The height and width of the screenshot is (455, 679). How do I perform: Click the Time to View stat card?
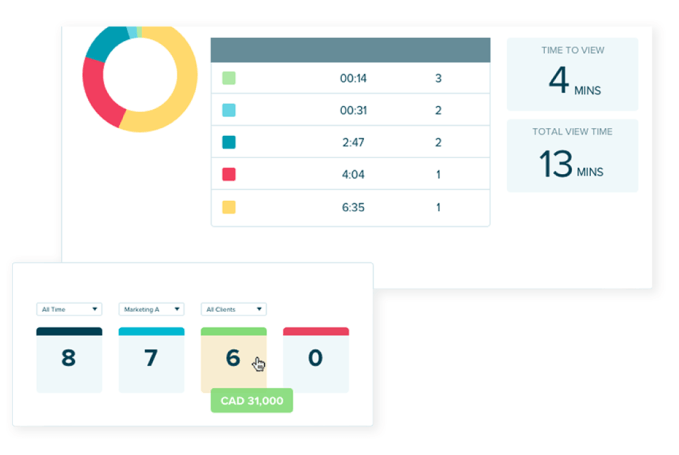pyautogui.click(x=572, y=74)
